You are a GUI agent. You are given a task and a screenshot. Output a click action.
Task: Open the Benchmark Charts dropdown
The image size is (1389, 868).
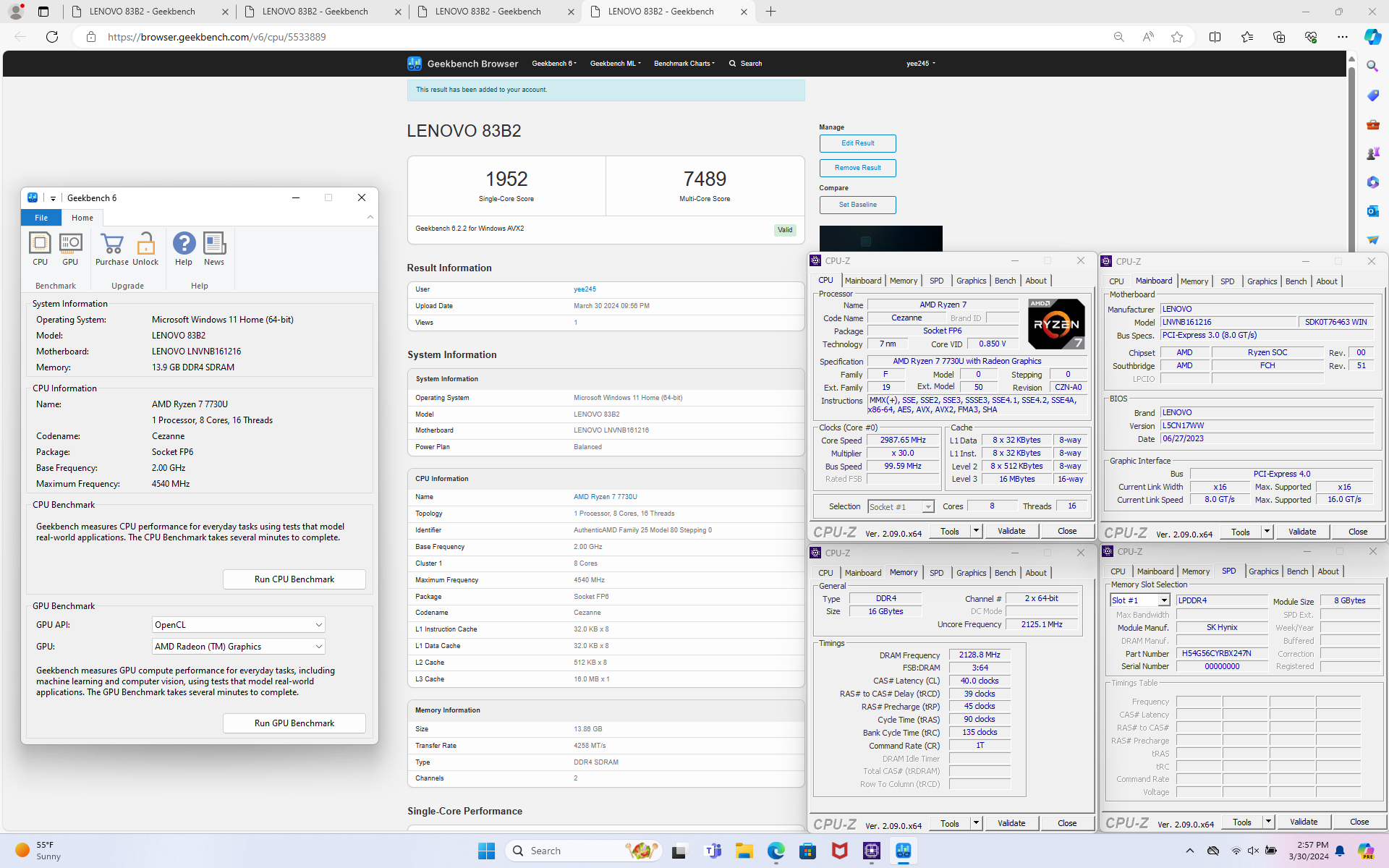pos(684,64)
